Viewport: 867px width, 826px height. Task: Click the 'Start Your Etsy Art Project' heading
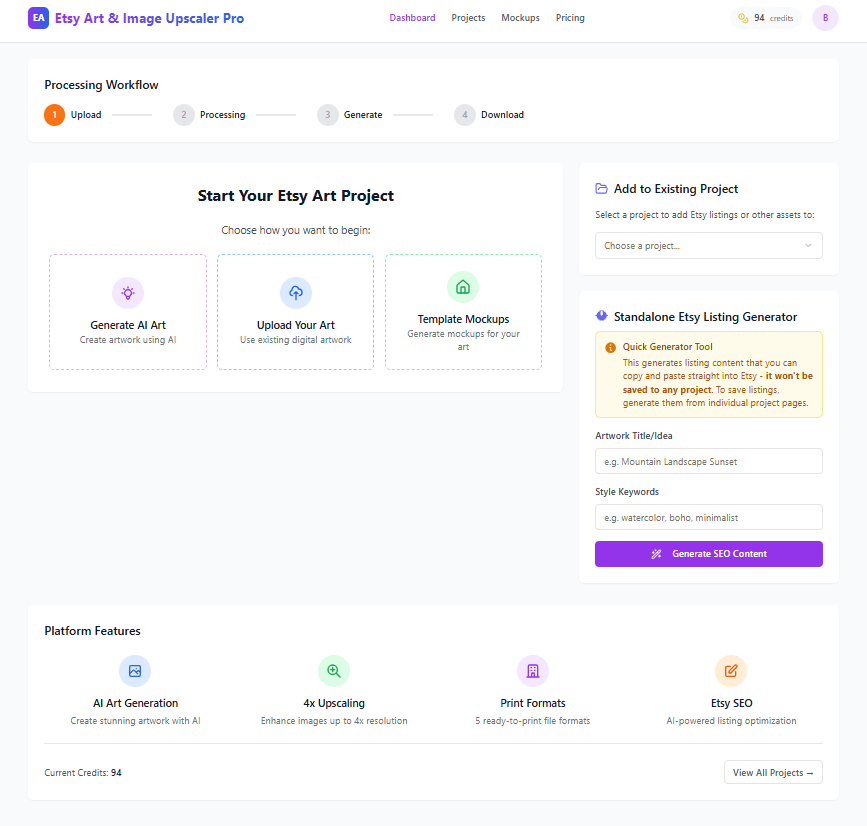tap(296, 196)
